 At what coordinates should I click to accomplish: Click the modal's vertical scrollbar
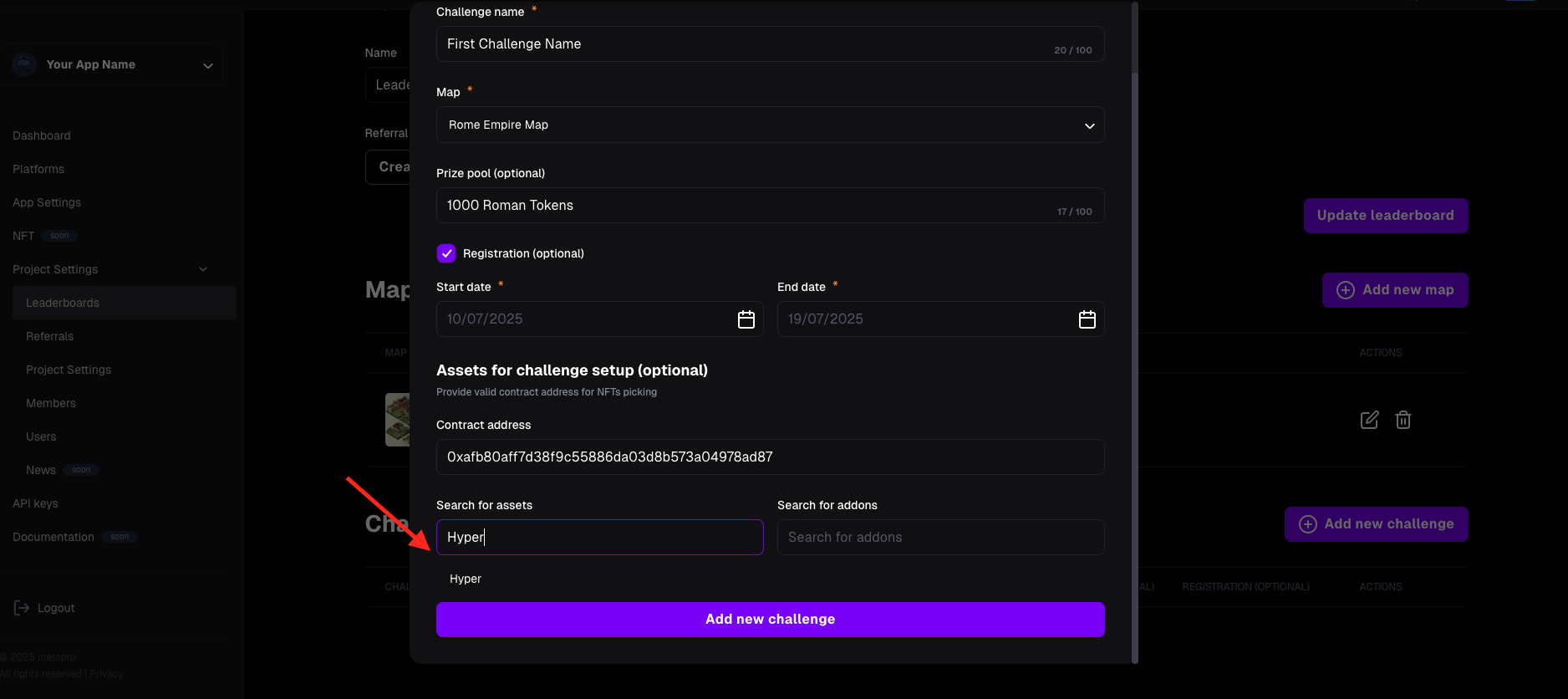click(x=1135, y=334)
